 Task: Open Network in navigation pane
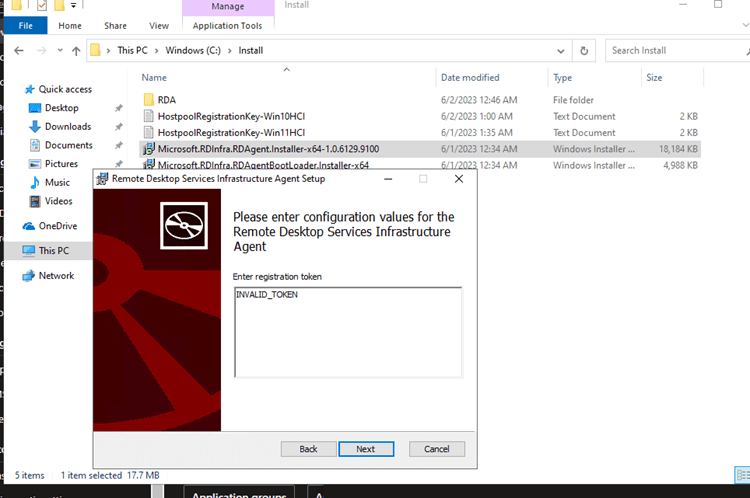(x=56, y=276)
